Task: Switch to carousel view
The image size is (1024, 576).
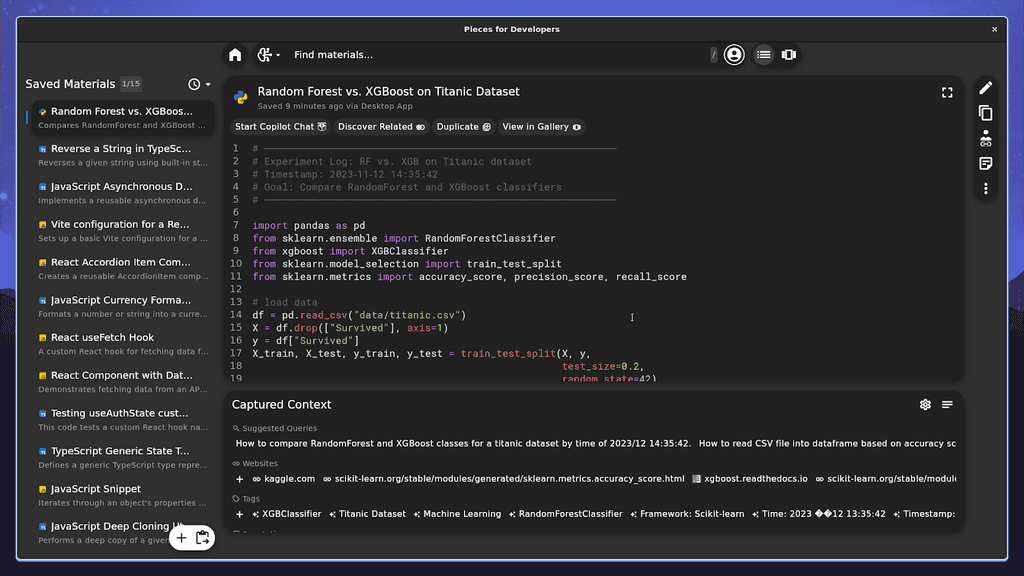Action: (789, 55)
